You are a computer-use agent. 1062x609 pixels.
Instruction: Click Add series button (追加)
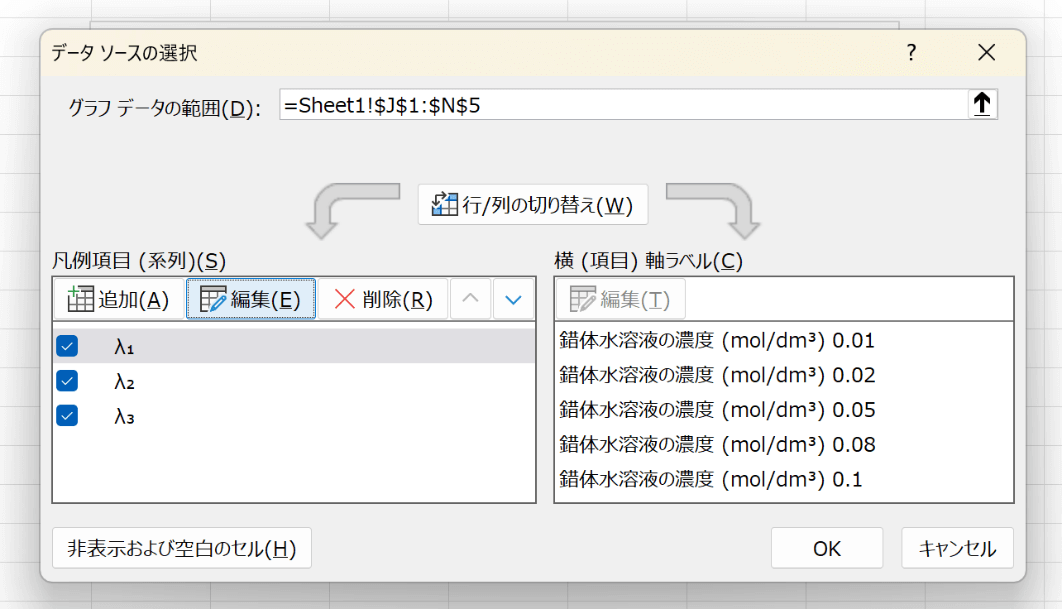coord(118,299)
